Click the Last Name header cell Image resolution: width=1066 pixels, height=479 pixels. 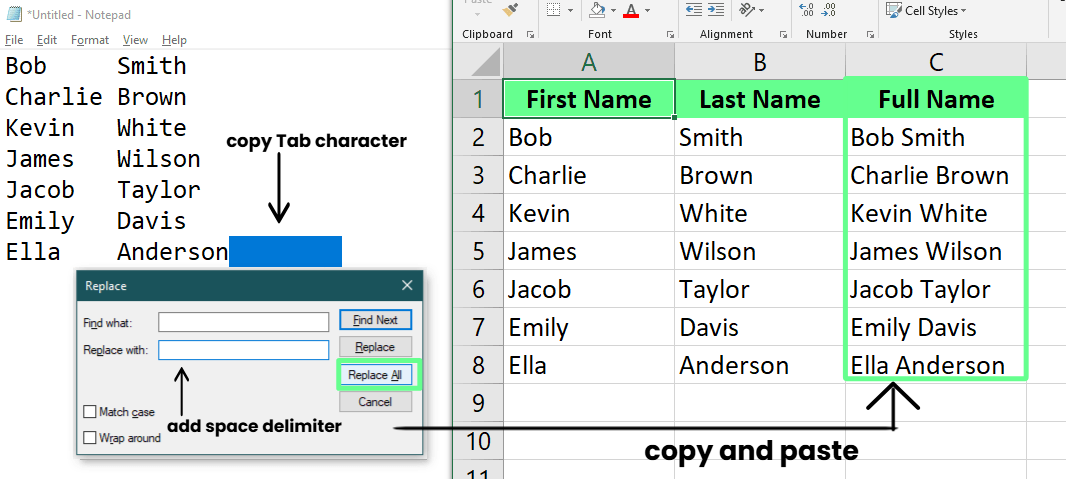[x=760, y=99]
